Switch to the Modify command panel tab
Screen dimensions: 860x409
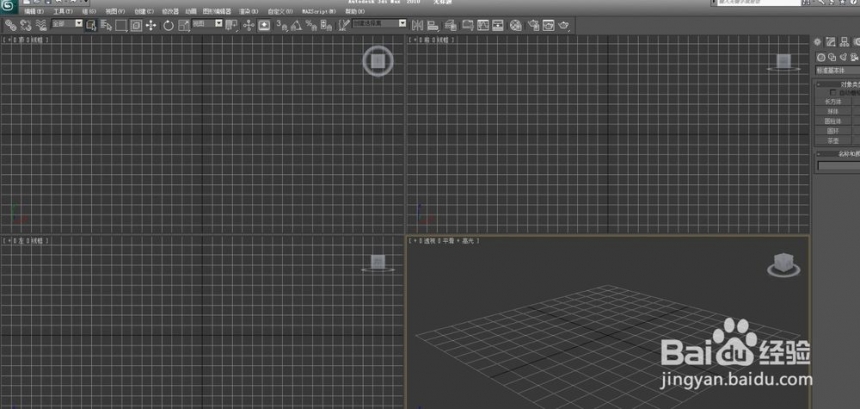coord(831,42)
